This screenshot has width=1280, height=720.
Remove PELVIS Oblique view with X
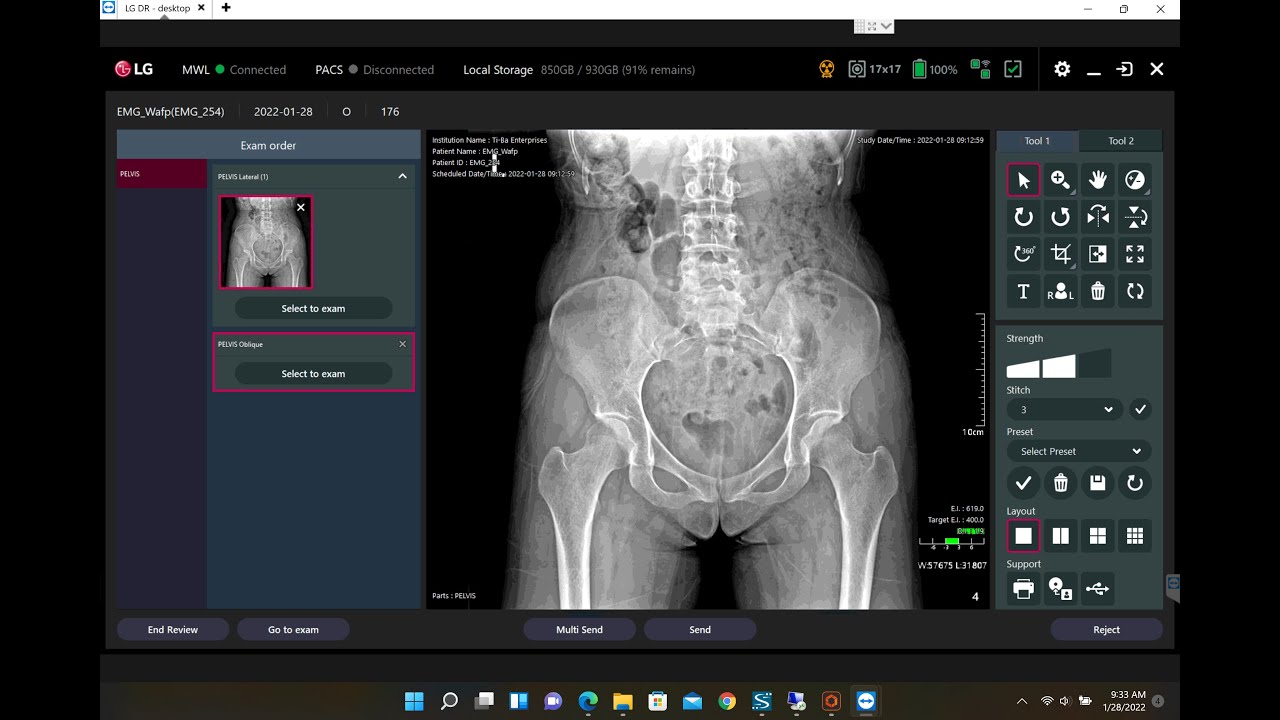[x=403, y=344]
